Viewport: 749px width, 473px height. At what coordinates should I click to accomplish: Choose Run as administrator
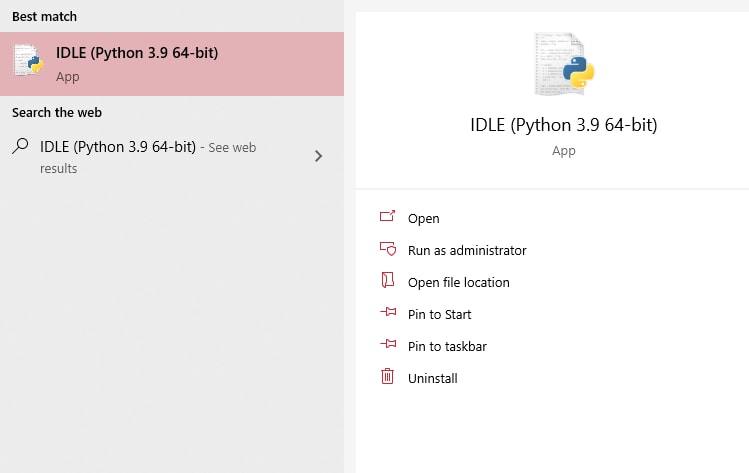coord(467,250)
